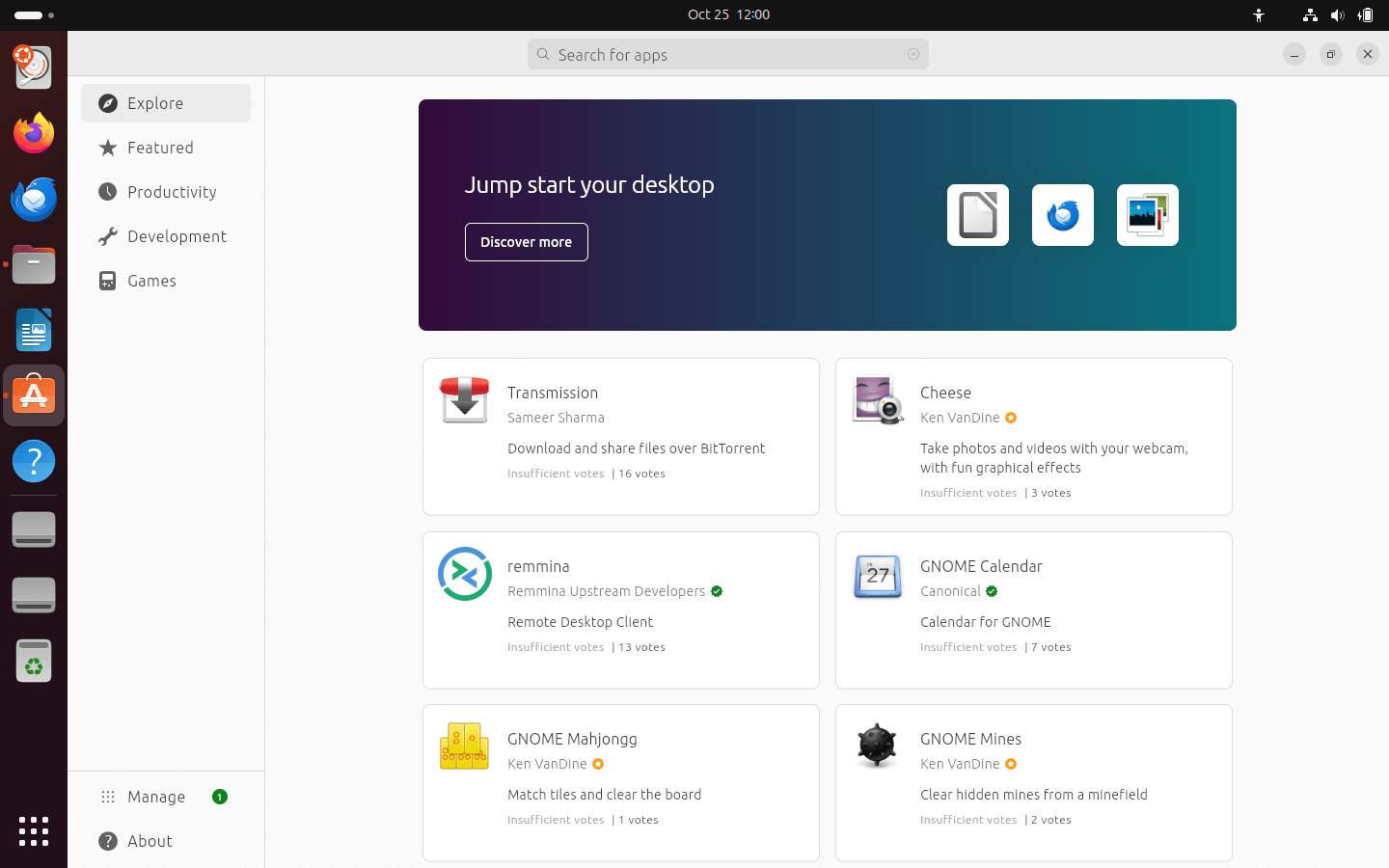The height and width of the screenshot is (868, 1389).
Task: Click the Transmission app icon
Action: (465, 400)
